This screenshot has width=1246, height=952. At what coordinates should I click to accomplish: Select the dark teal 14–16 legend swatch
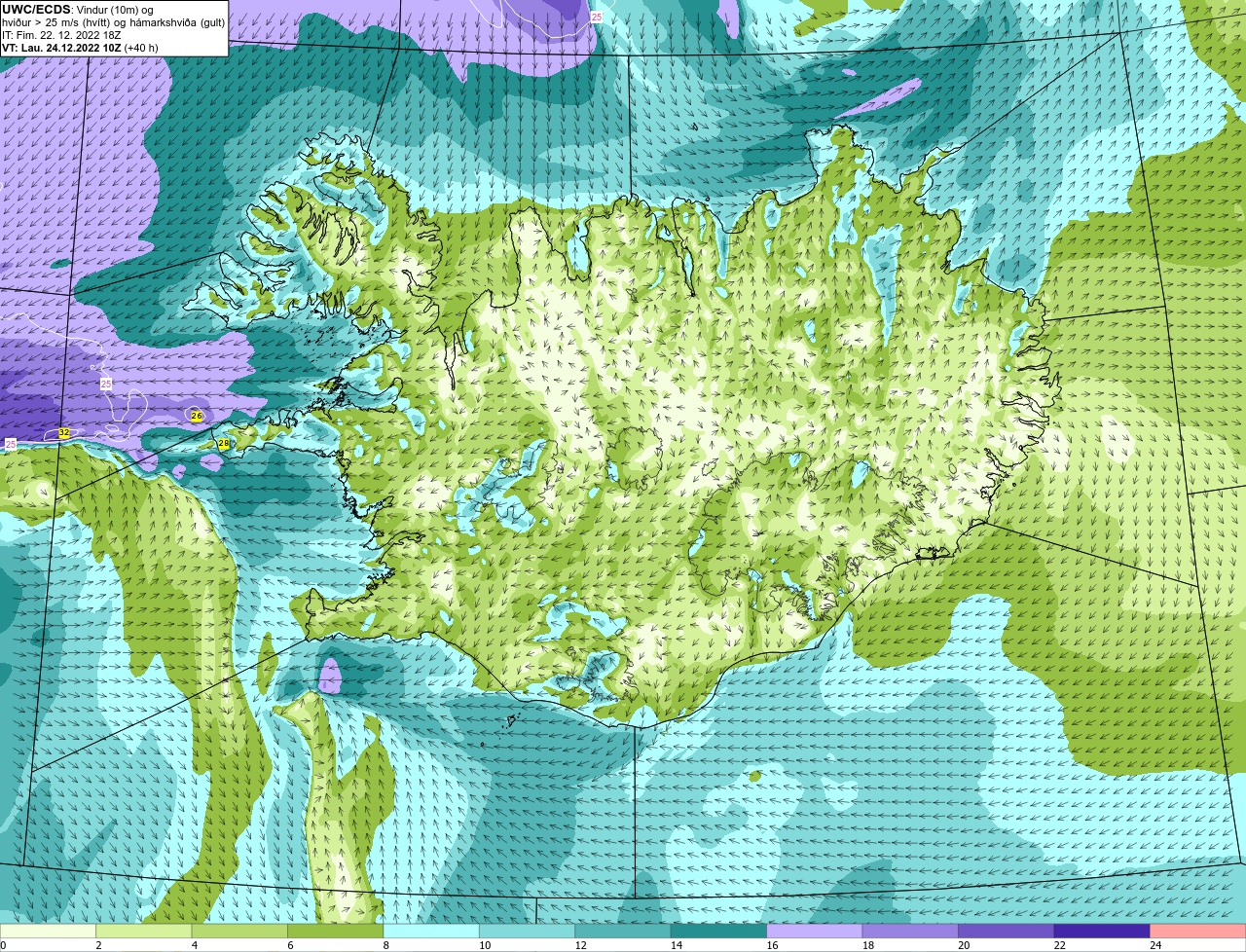click(719, 932)
